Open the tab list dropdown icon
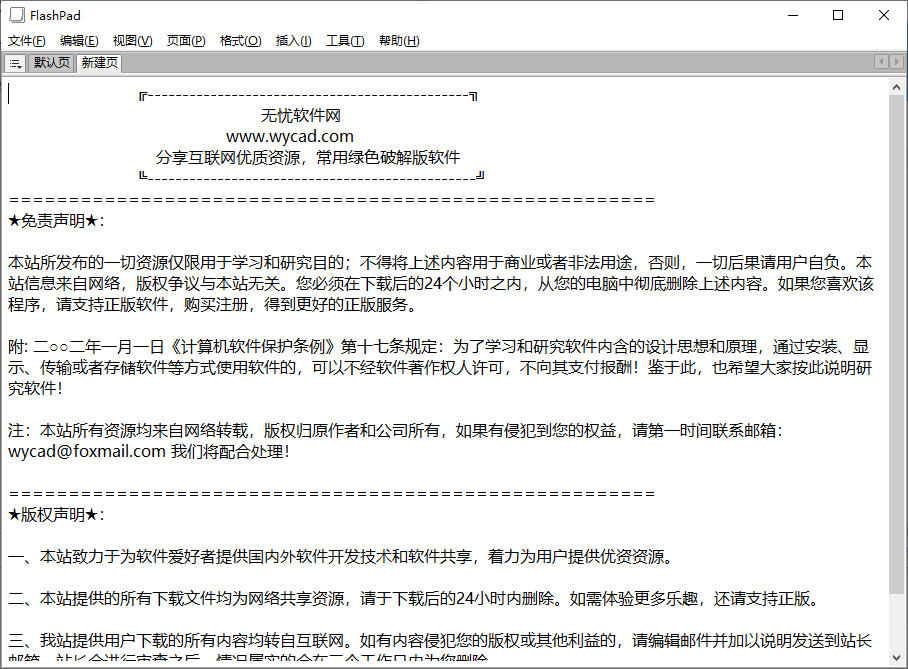 [15, 63]
